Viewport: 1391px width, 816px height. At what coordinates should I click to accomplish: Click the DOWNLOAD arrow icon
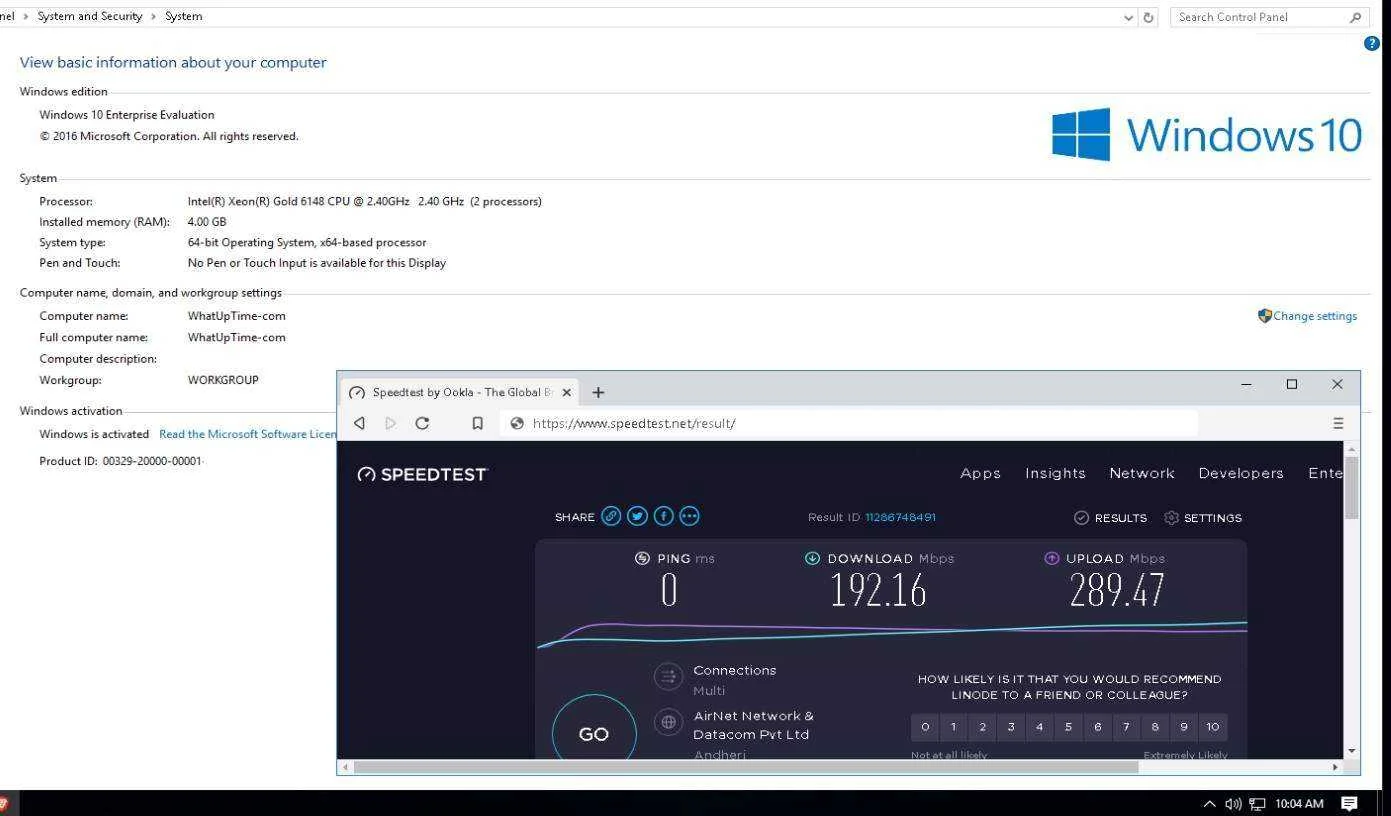click(812, 558)
